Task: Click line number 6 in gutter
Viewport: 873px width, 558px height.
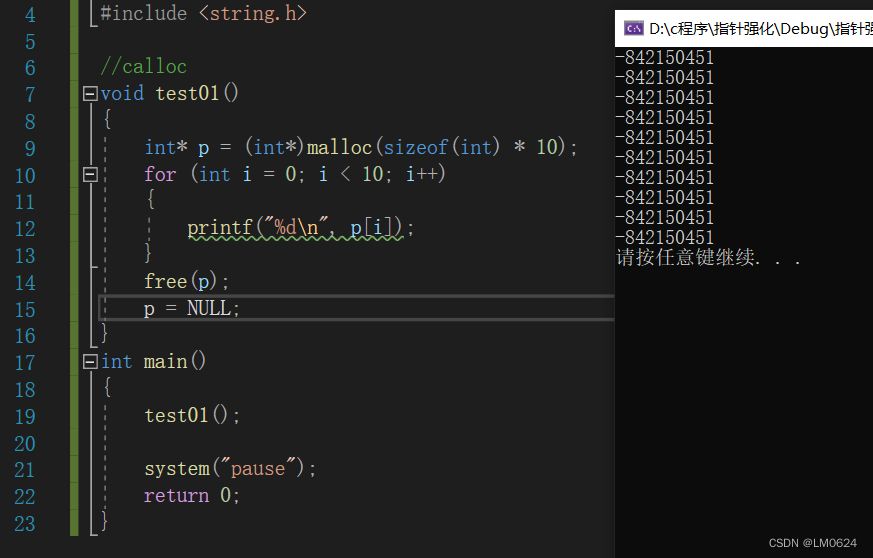Action: click(30, 68)
